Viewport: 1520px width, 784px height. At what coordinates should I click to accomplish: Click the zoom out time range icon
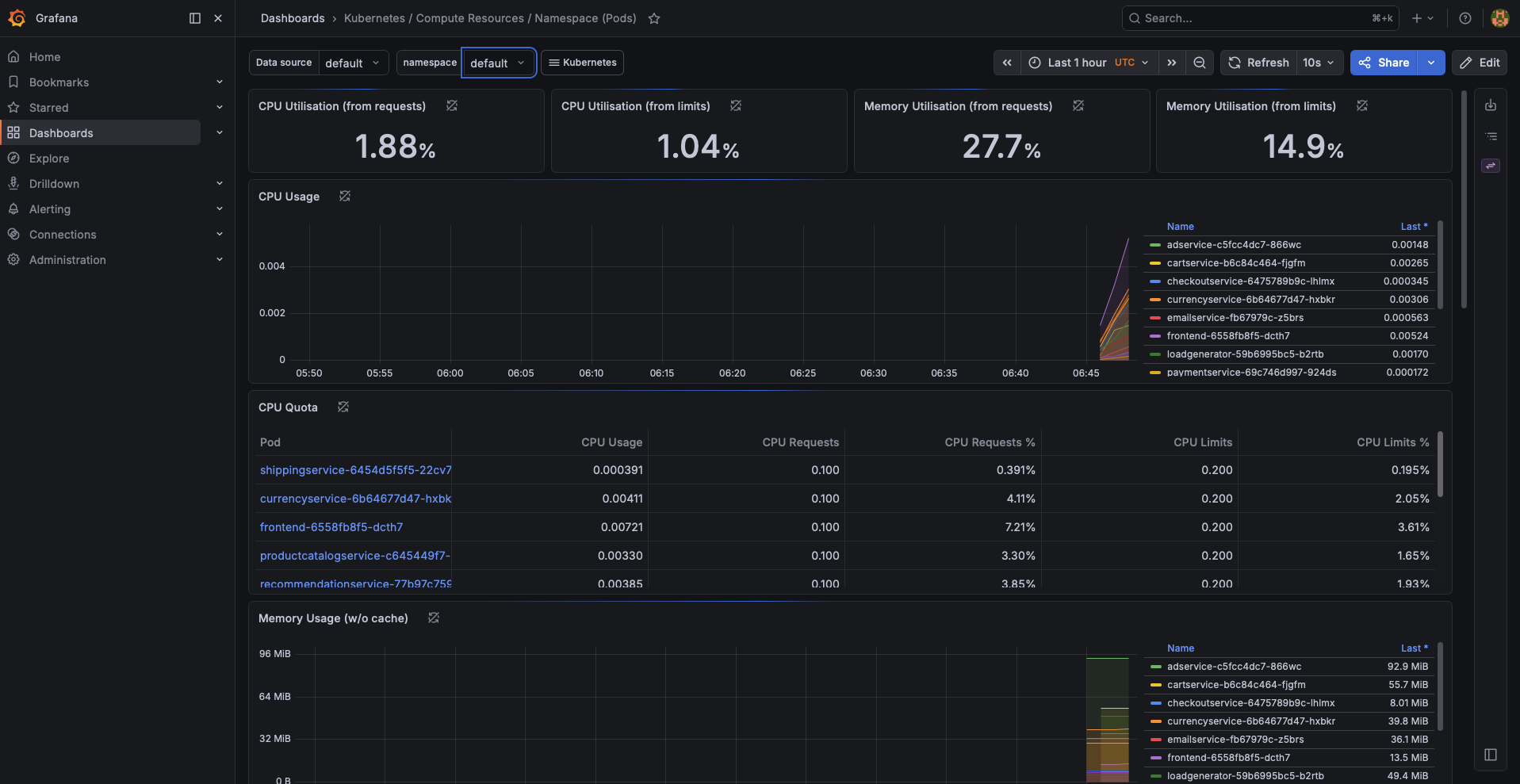click(x=1200, y=63)
